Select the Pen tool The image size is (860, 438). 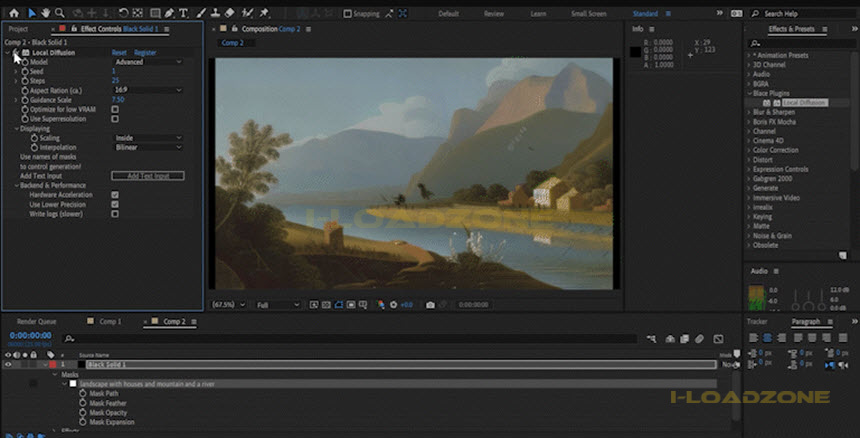(x=169, y=13)
